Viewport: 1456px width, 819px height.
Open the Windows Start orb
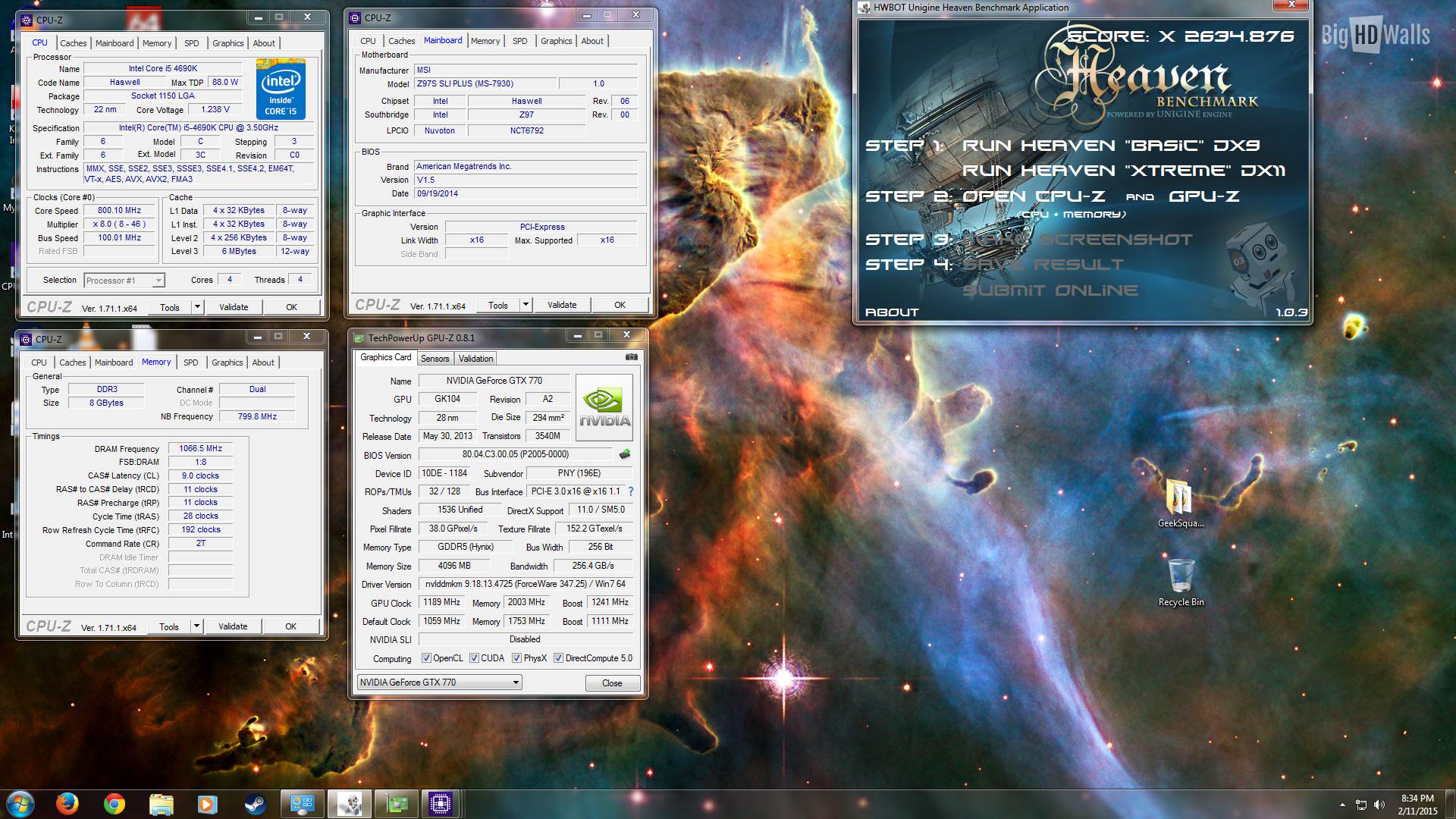[20, 803]
